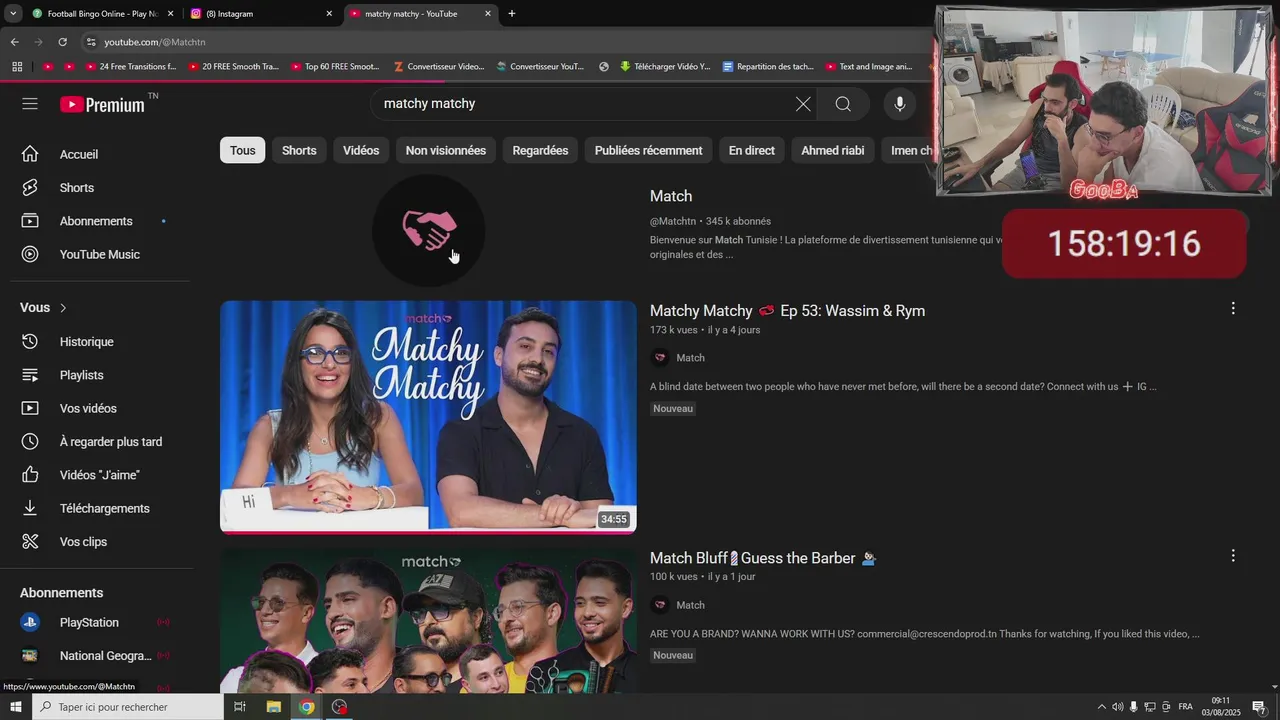Click the Windows taskbar search box
Viewport: 1280px width, 720px height.
point(127,707)
